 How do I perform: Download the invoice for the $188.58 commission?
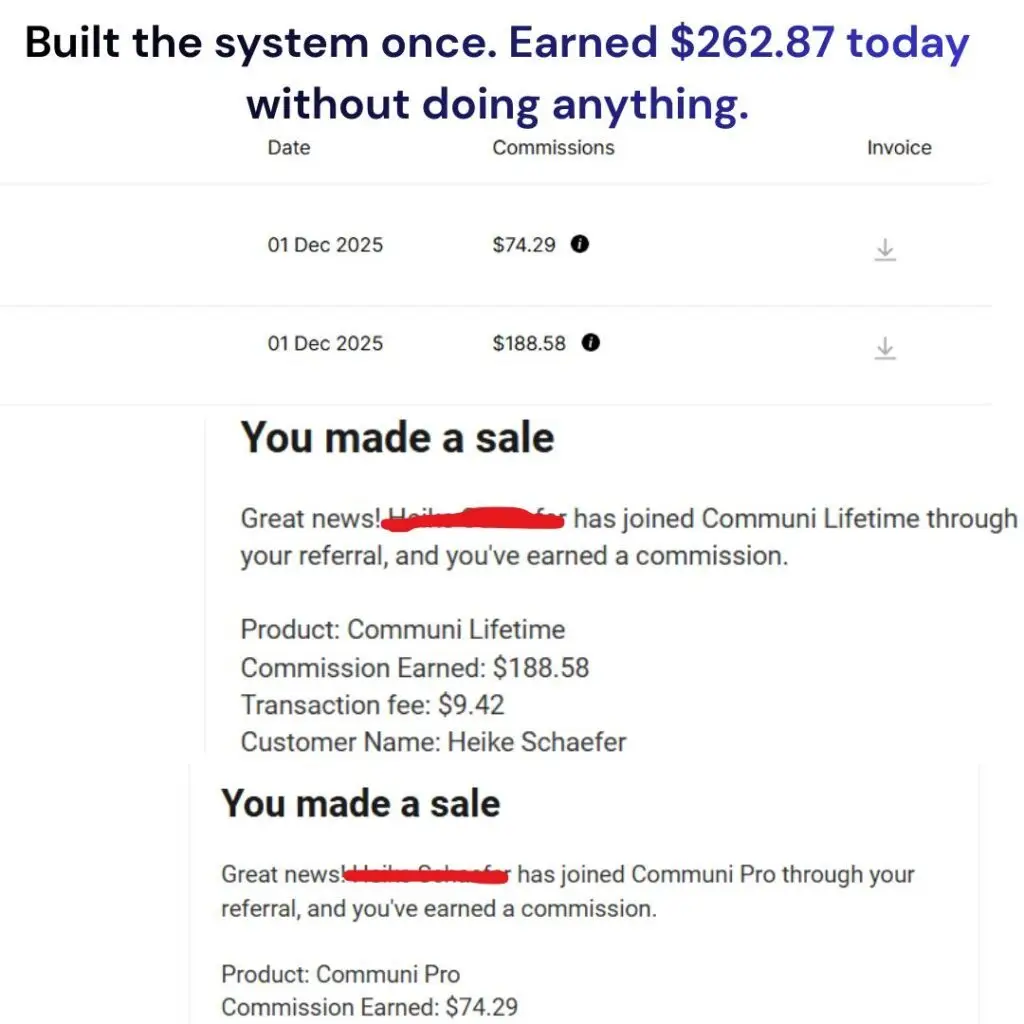click(885, 348)
